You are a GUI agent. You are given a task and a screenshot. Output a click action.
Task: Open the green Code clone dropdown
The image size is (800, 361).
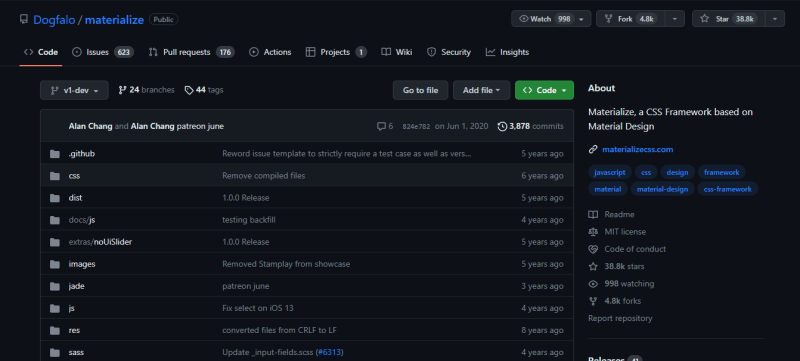point(544,90)
